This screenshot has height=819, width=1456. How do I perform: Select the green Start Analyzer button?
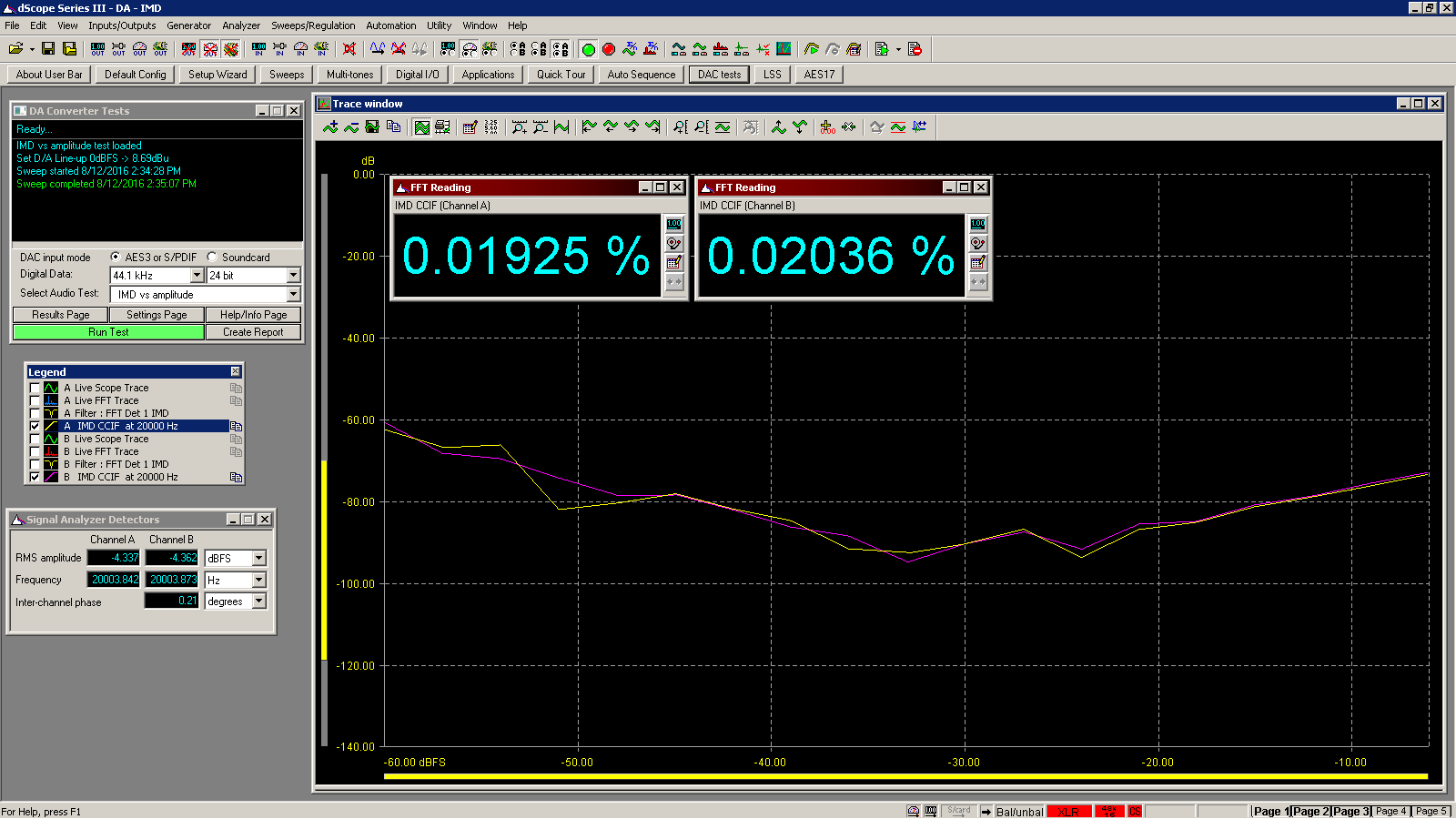tap(589, 48)
